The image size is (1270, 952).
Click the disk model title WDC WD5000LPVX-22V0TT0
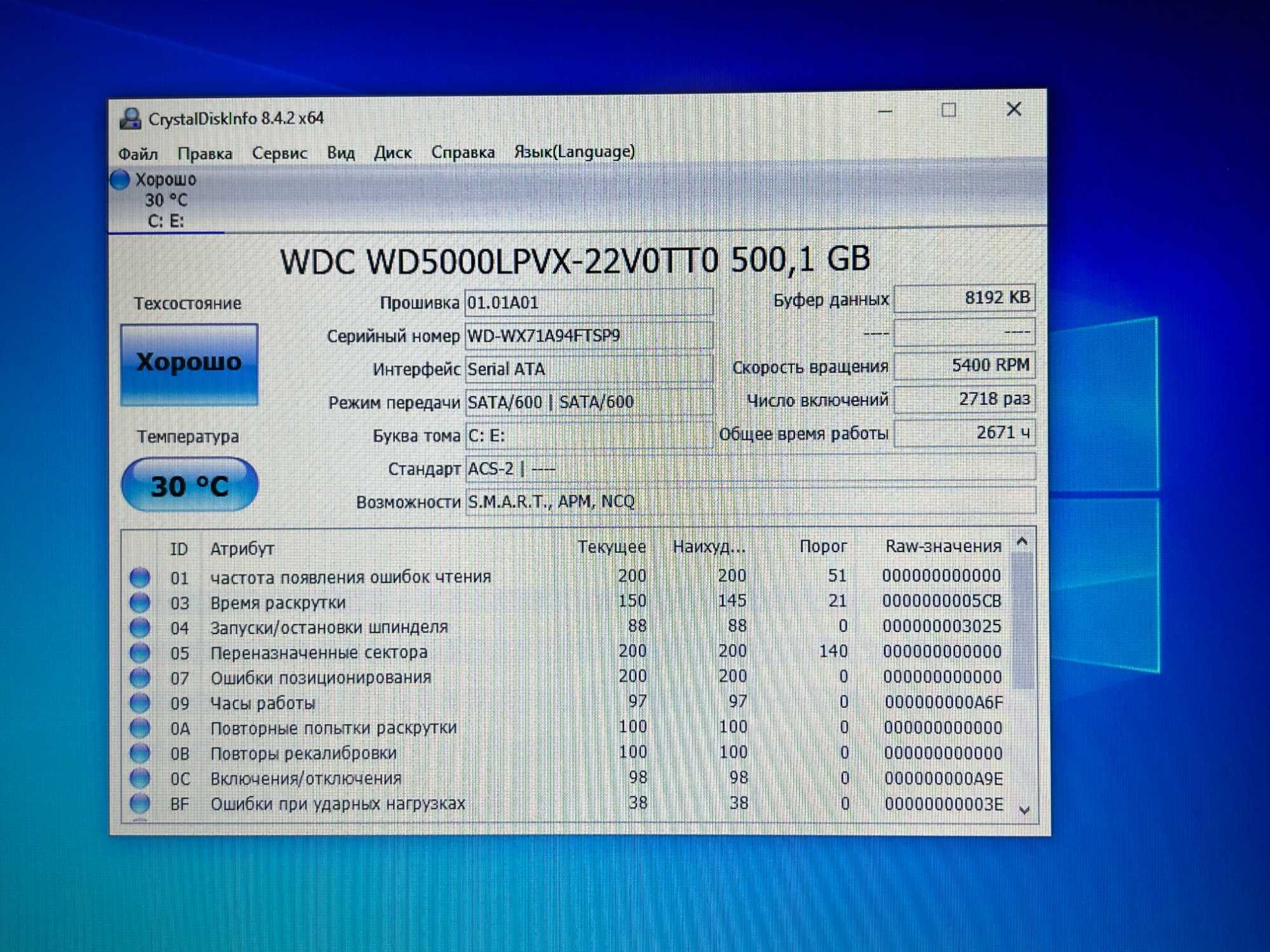click(499, 261)
